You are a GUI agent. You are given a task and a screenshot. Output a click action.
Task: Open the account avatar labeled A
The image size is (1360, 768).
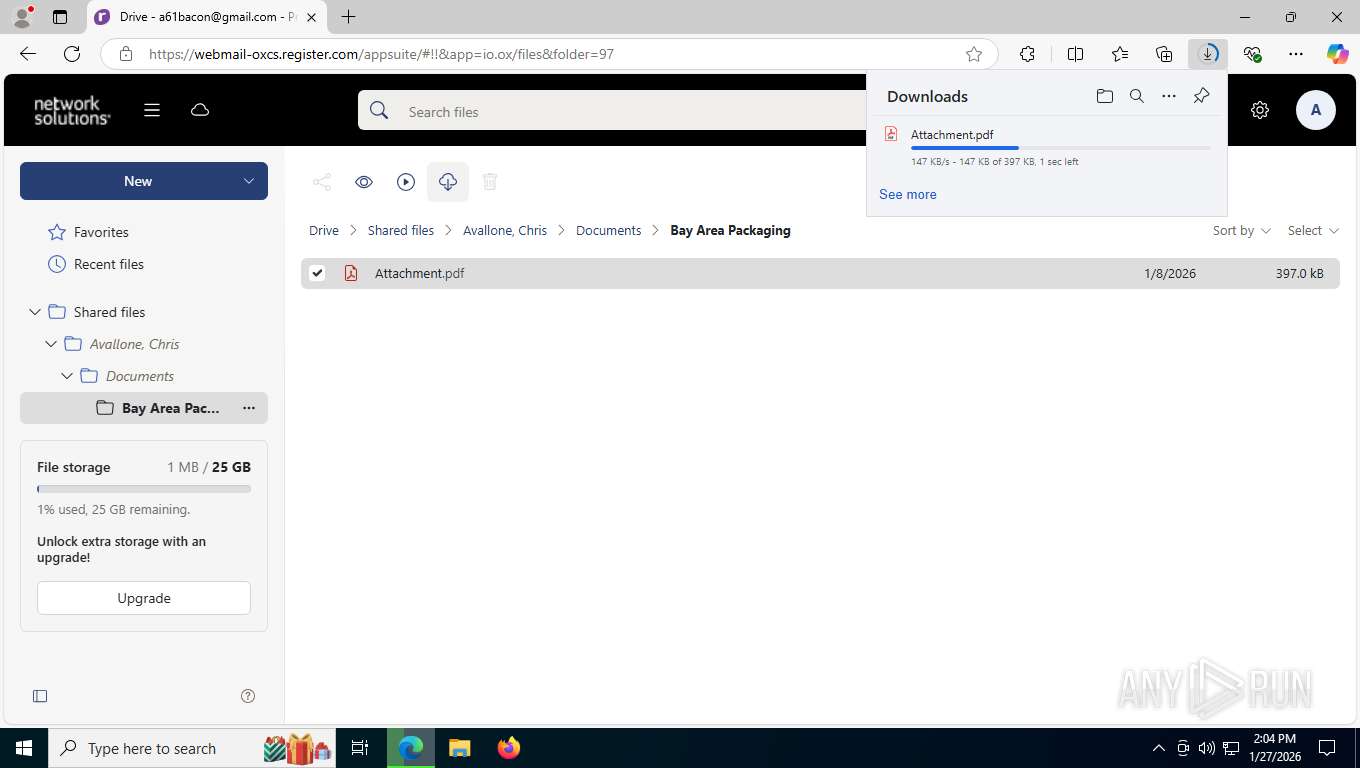click(x=1316, y=110)
